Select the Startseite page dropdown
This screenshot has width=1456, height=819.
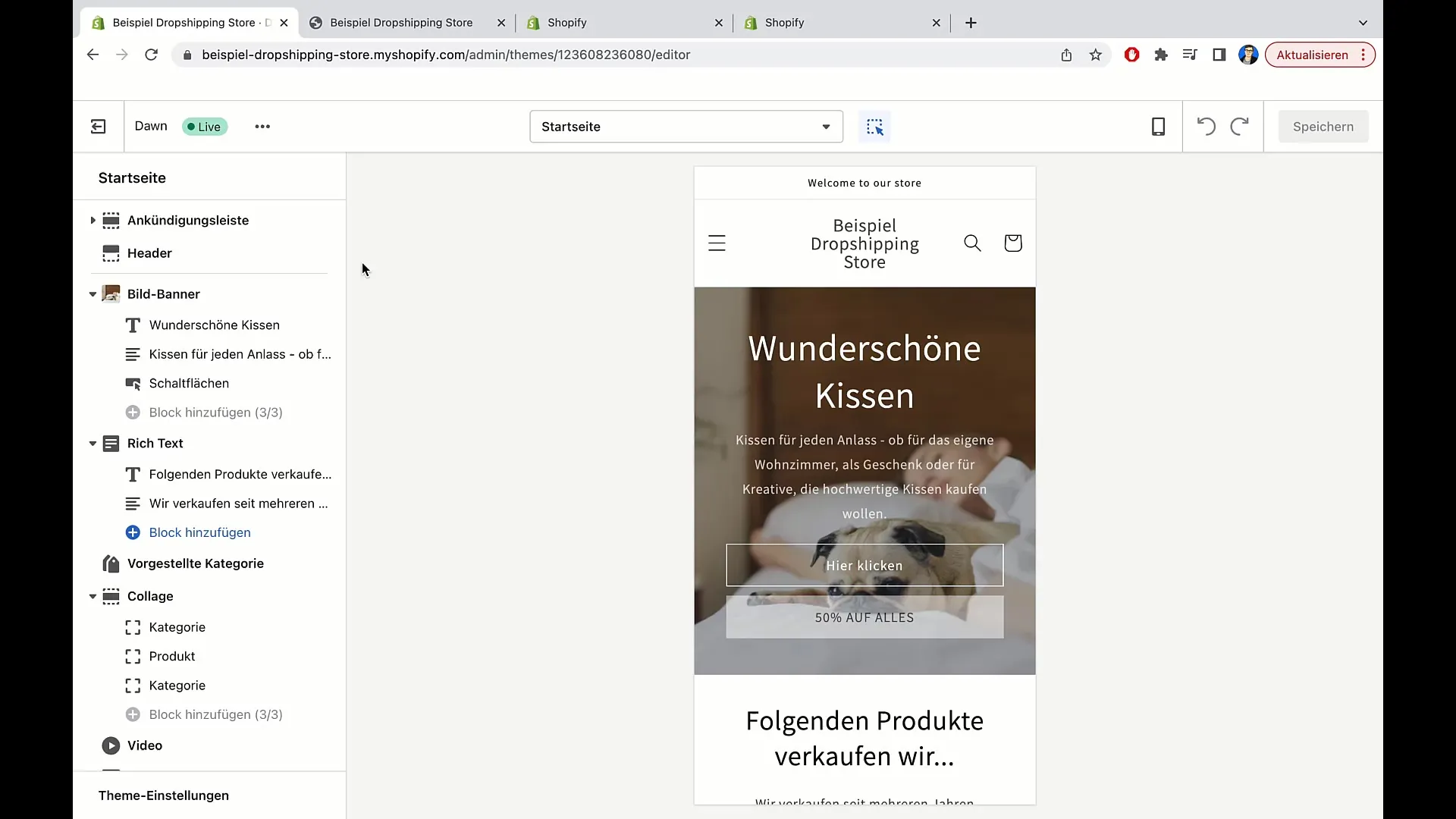click(x=685, y=125)
